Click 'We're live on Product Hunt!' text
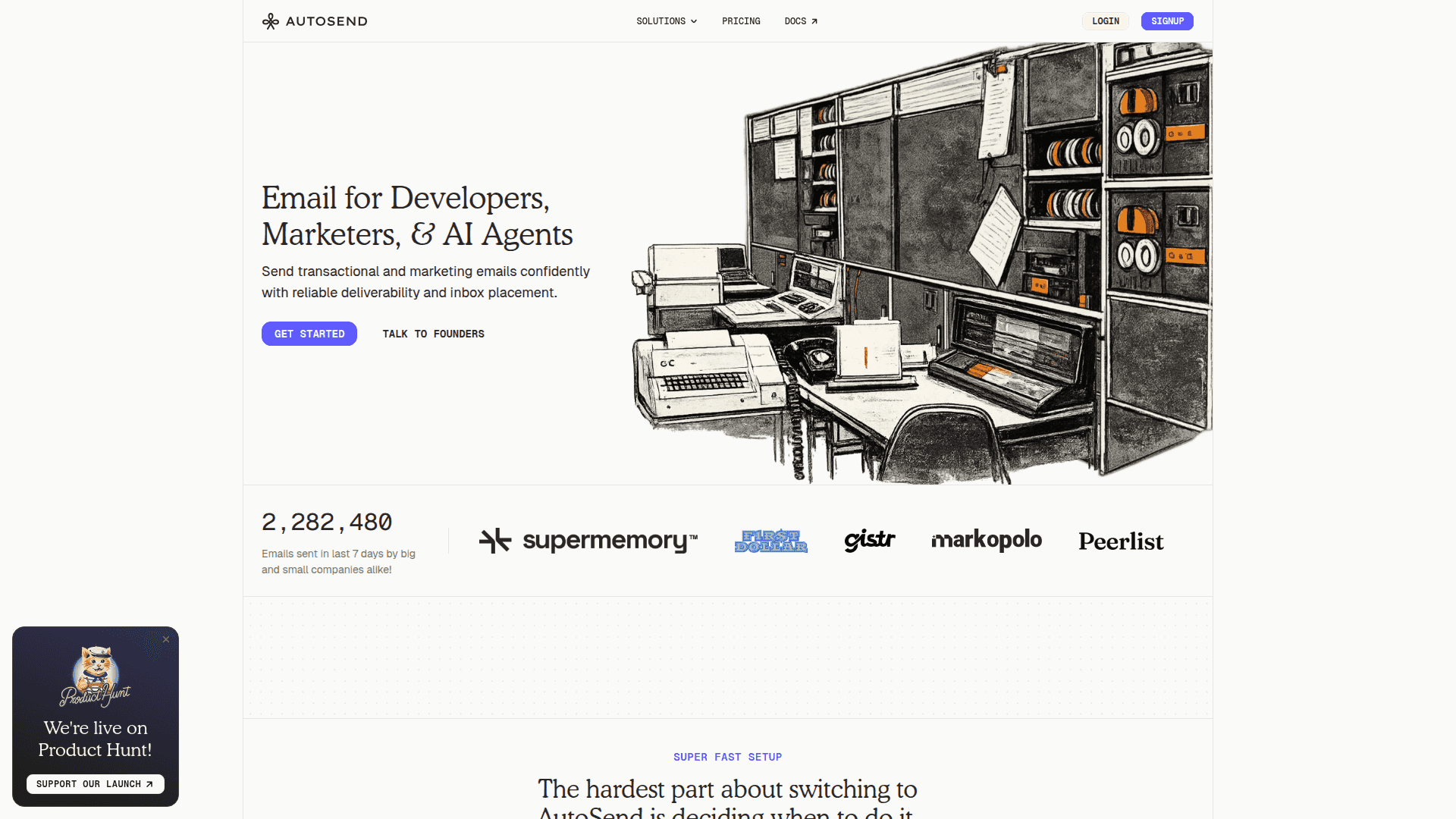This screenshot has width=1456, height=819. pos(96,739)
